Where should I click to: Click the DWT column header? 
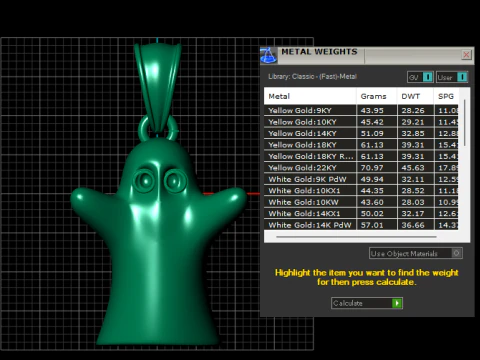point(415,96)
